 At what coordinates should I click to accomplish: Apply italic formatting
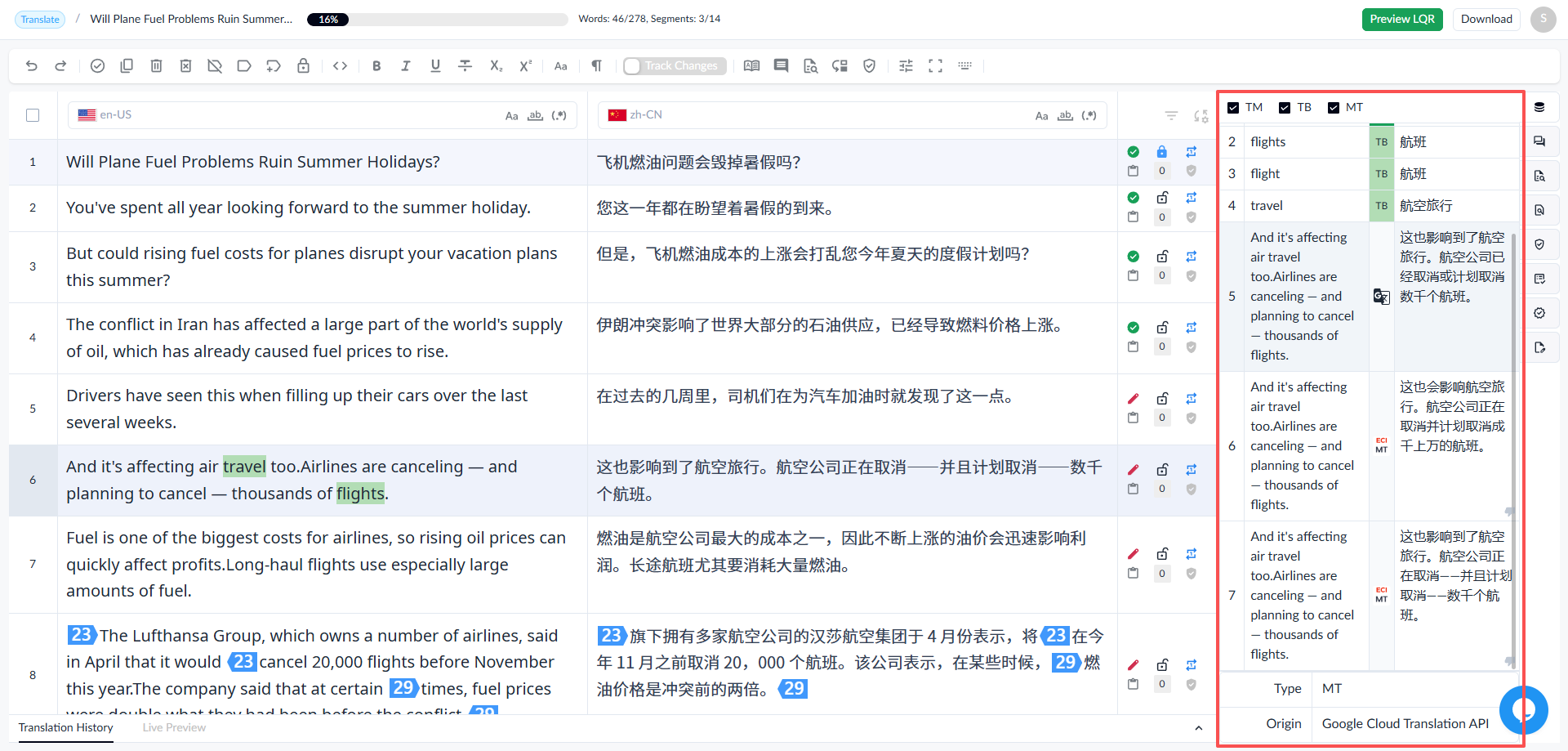pyautogui.click(x=406, y=66)
